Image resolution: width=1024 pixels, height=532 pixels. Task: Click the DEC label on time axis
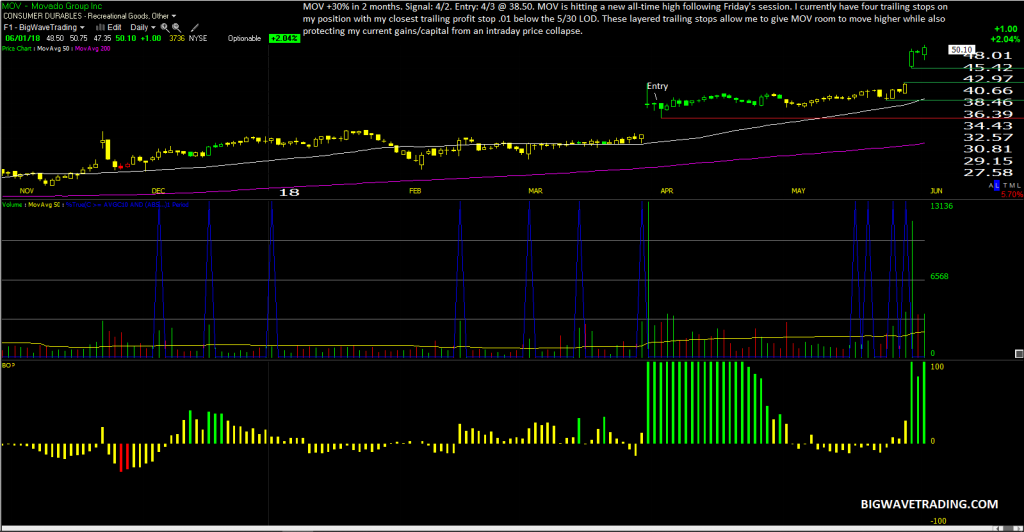tap(158, 191)
